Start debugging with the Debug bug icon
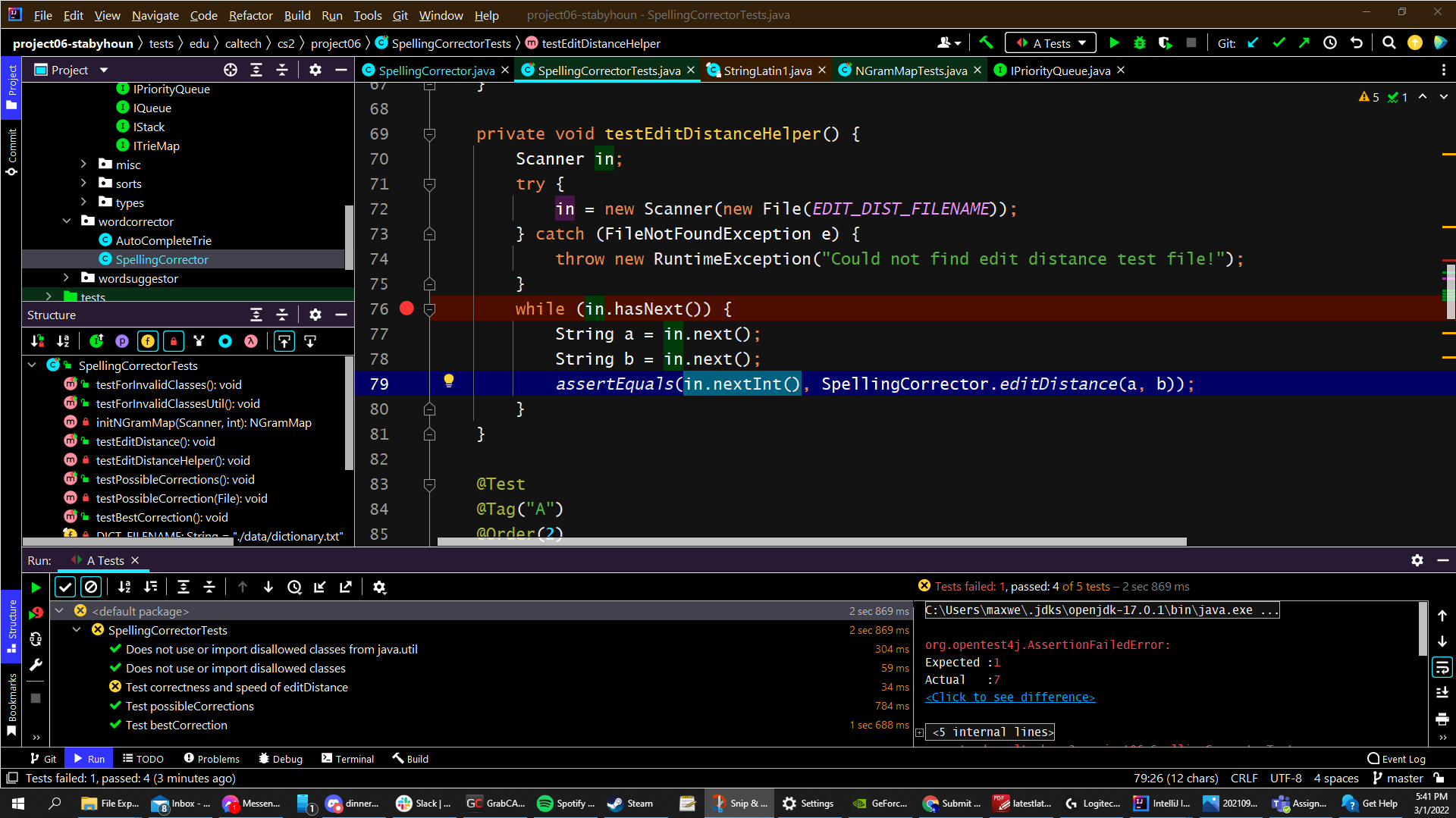Viewport: 1456px width, 818px height. tap(1139, 43)
